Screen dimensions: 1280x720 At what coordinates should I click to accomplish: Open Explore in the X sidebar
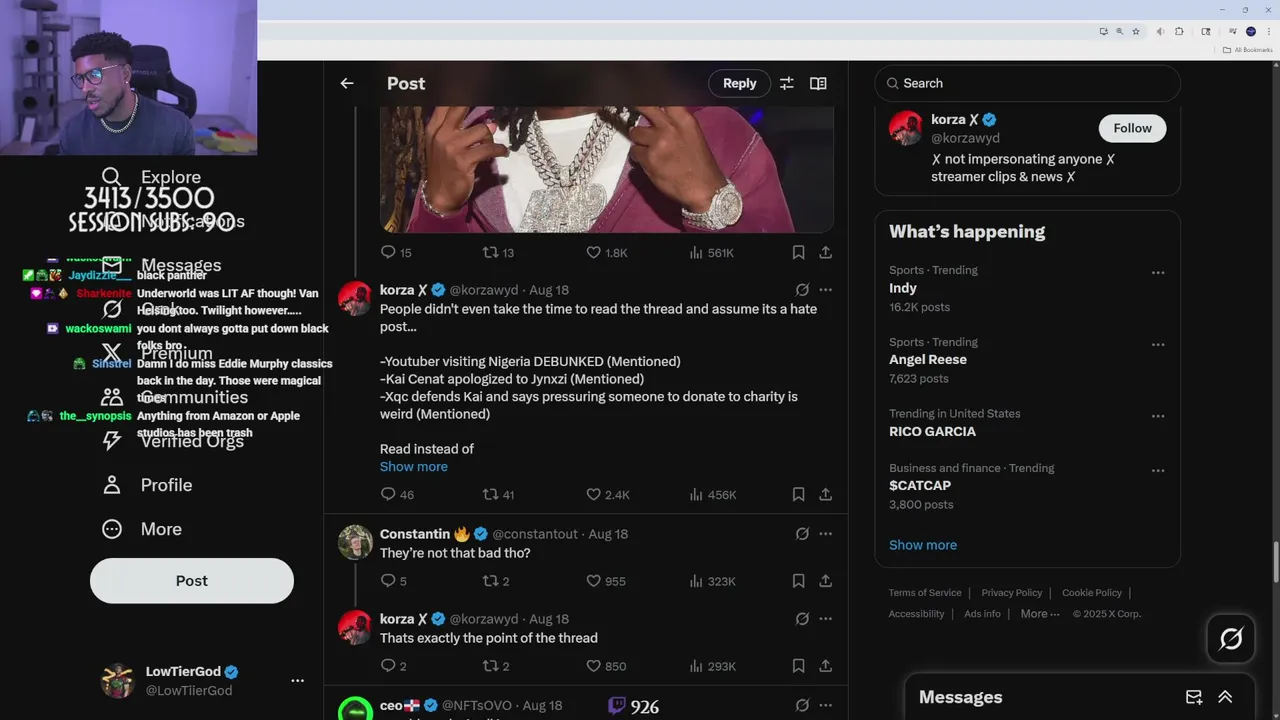click(x=152, y=177)
